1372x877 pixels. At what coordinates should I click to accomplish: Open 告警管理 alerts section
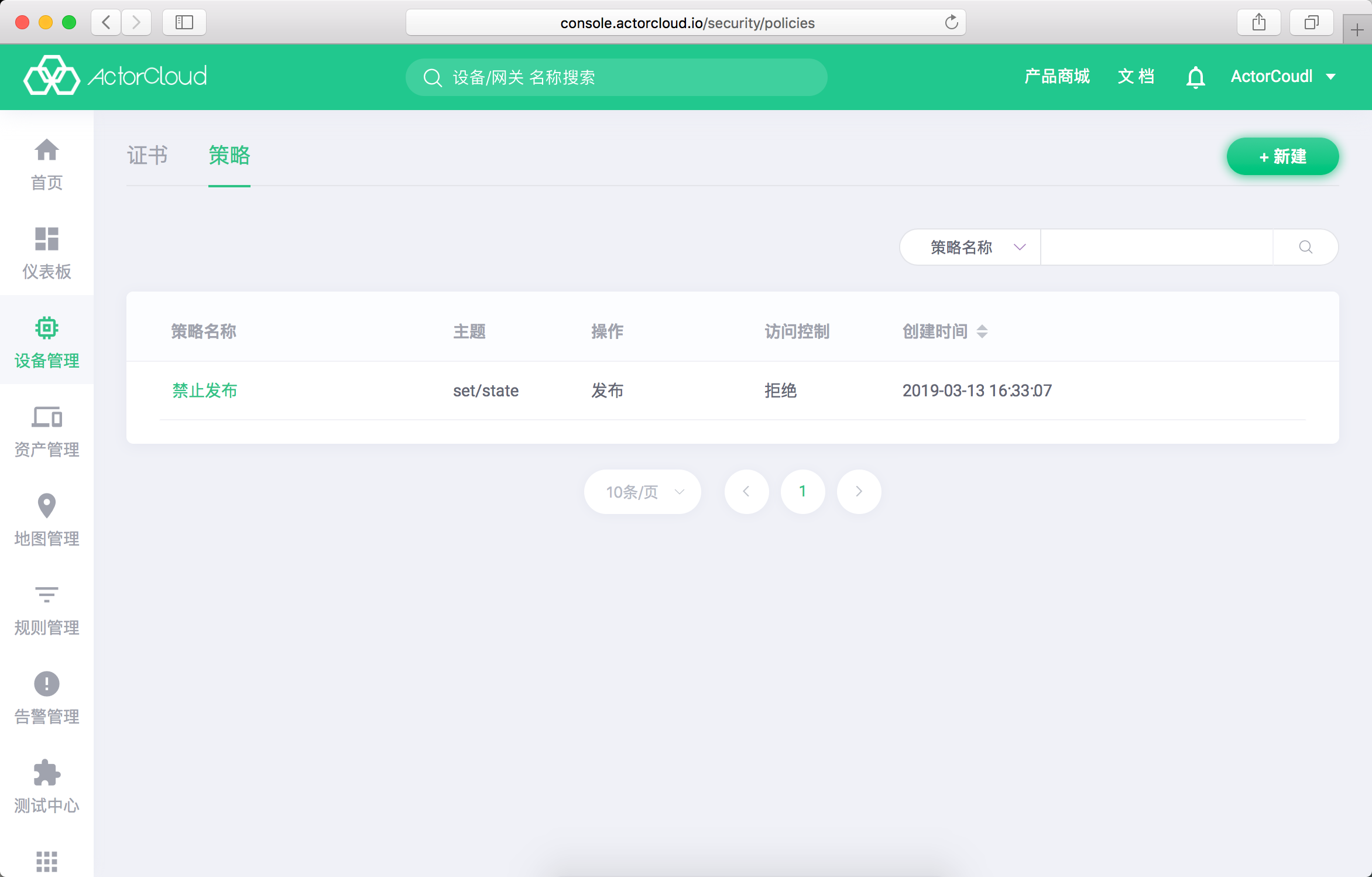click(x=47, y=698)
